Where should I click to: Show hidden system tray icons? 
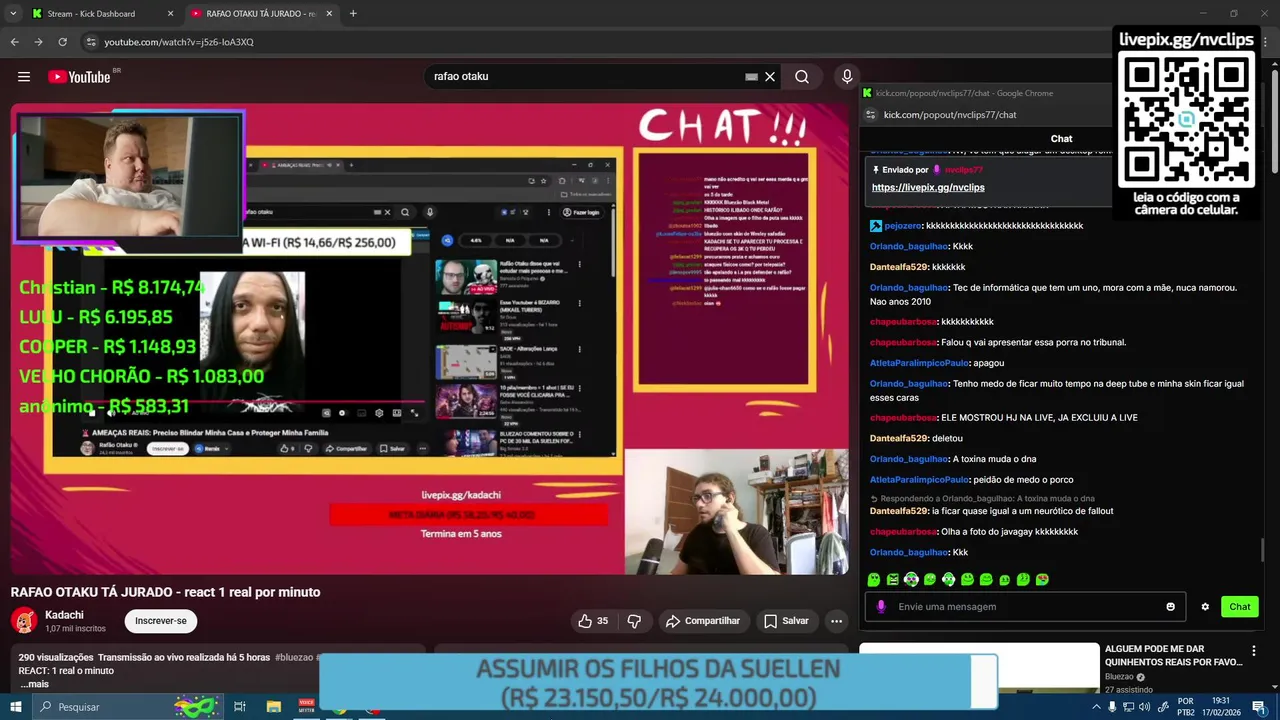point(1096,707)
